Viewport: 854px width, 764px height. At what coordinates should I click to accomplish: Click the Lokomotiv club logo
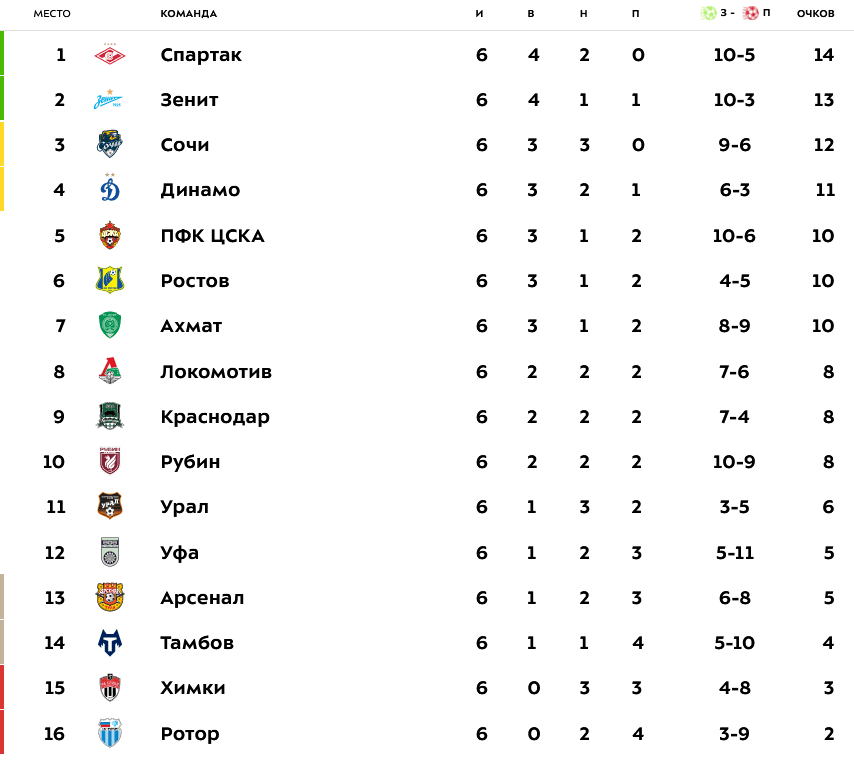[x=110, y=371]
